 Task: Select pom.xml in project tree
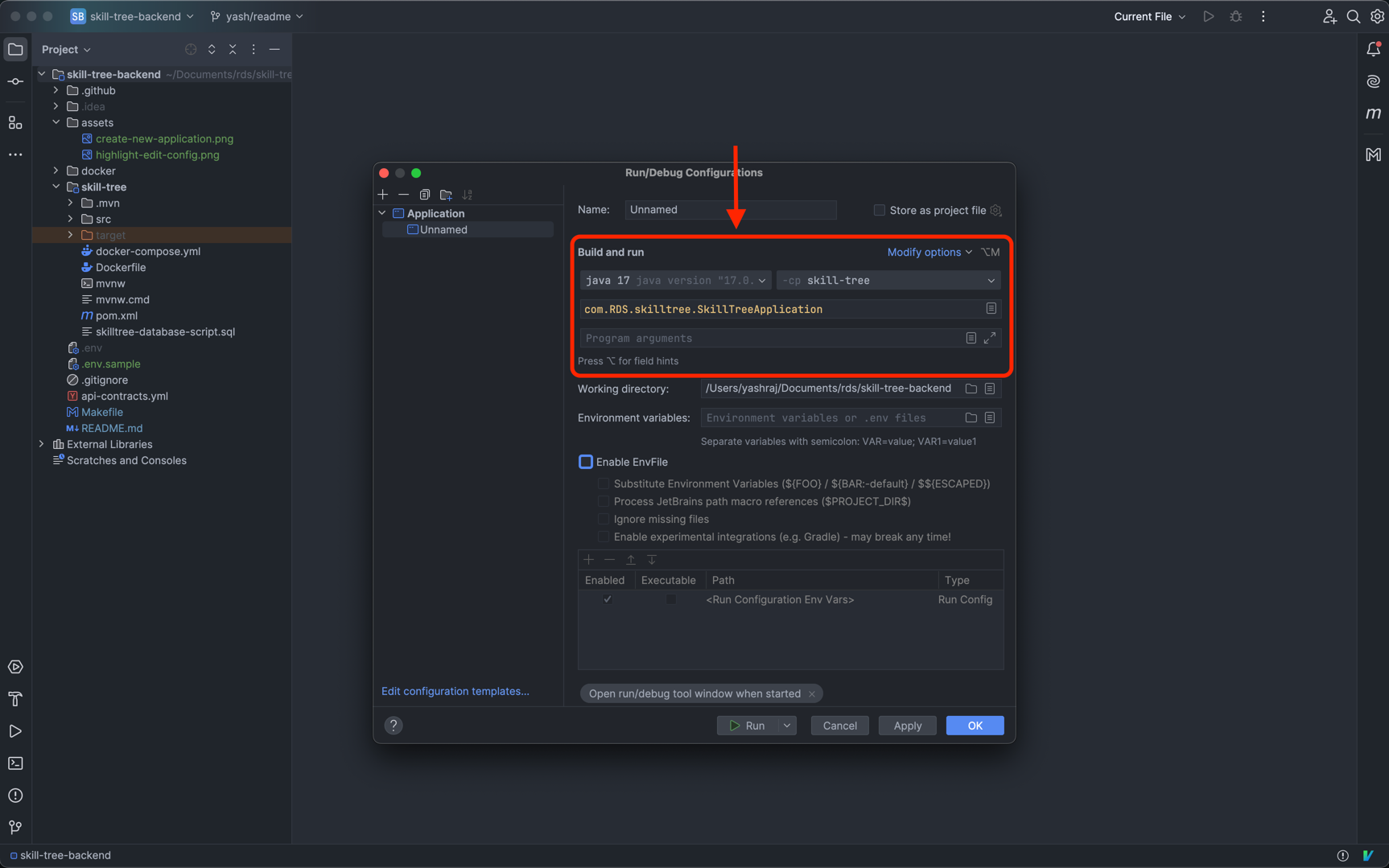point(116,315)
